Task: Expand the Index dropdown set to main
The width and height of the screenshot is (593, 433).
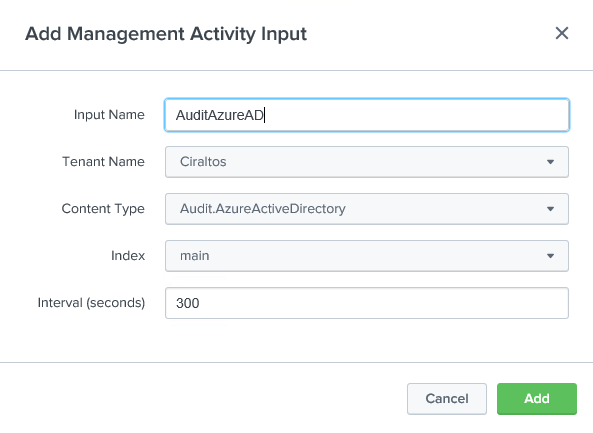Action: pos(366,256)
